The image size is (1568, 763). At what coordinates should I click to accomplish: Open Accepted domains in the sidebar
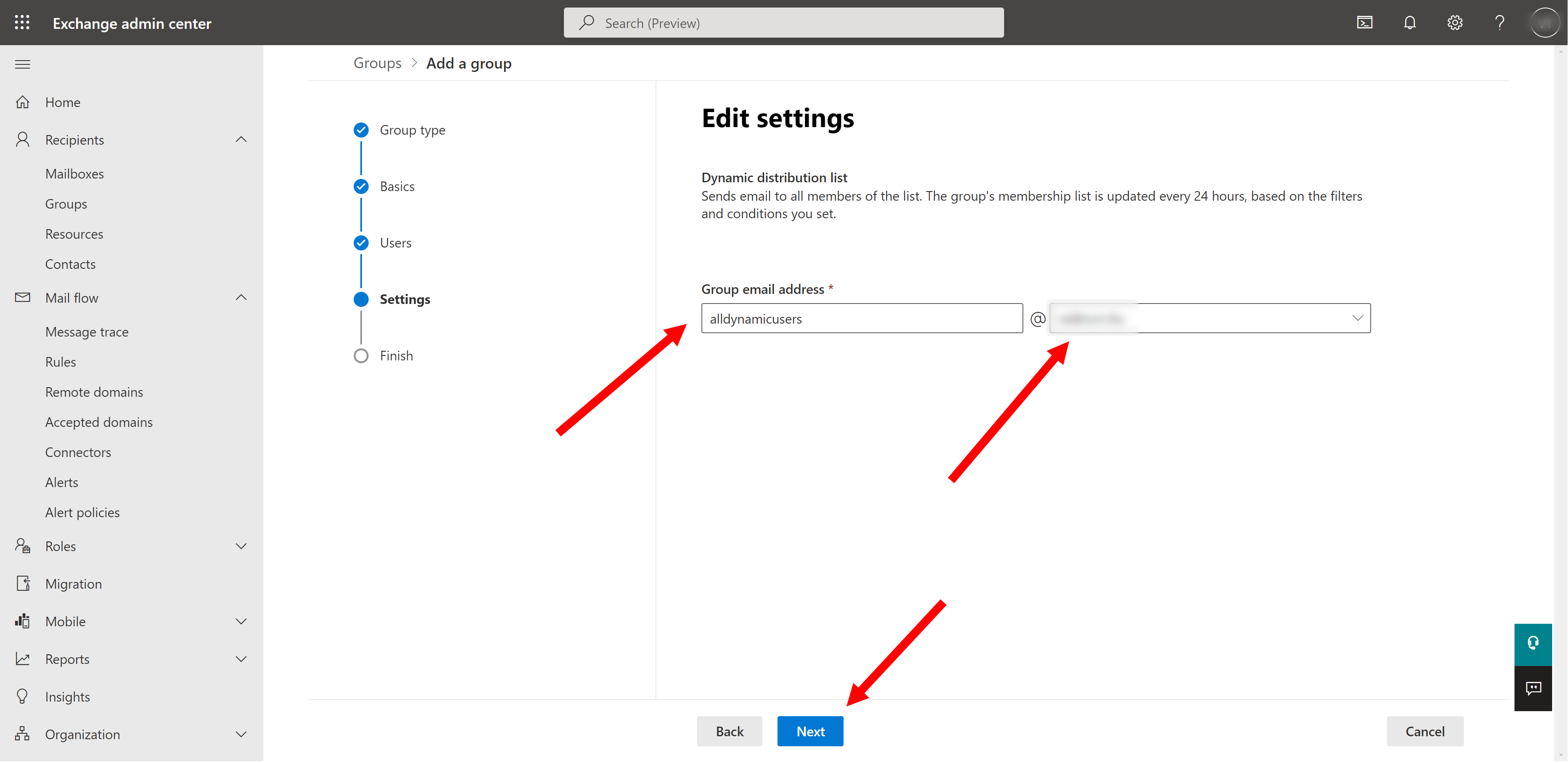click(99, 422)
